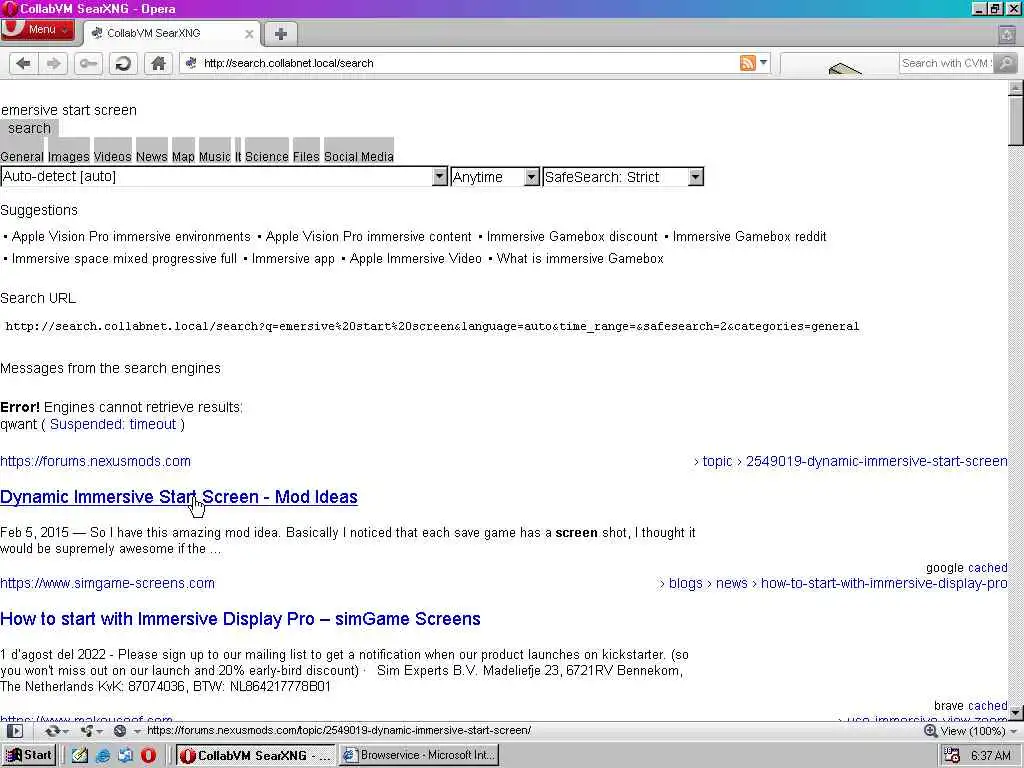
Task: Launch Opera from quick launch
Action: (148, 756)
